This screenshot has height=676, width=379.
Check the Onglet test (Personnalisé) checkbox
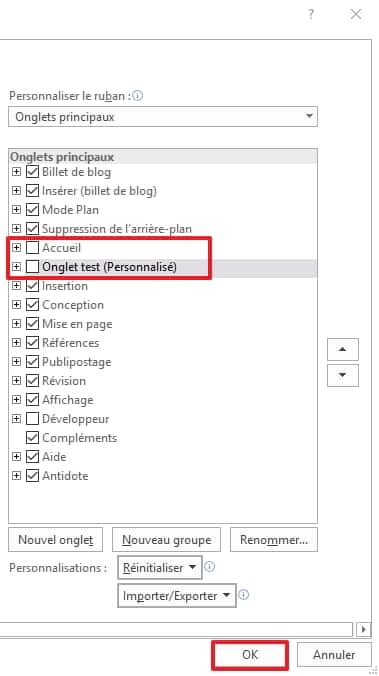(32, 267)
